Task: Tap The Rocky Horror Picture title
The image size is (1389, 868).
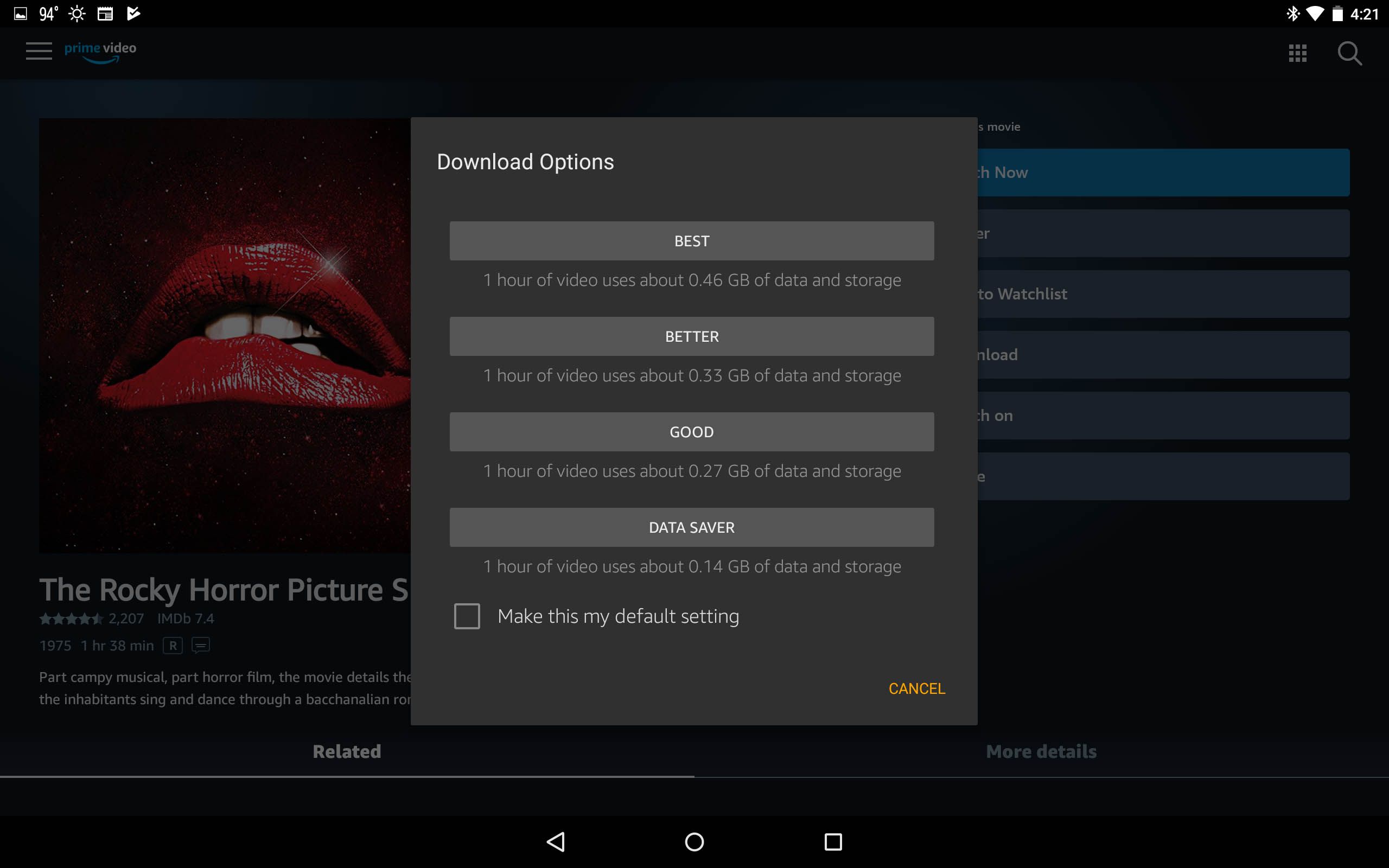Action: pos(224,590)
